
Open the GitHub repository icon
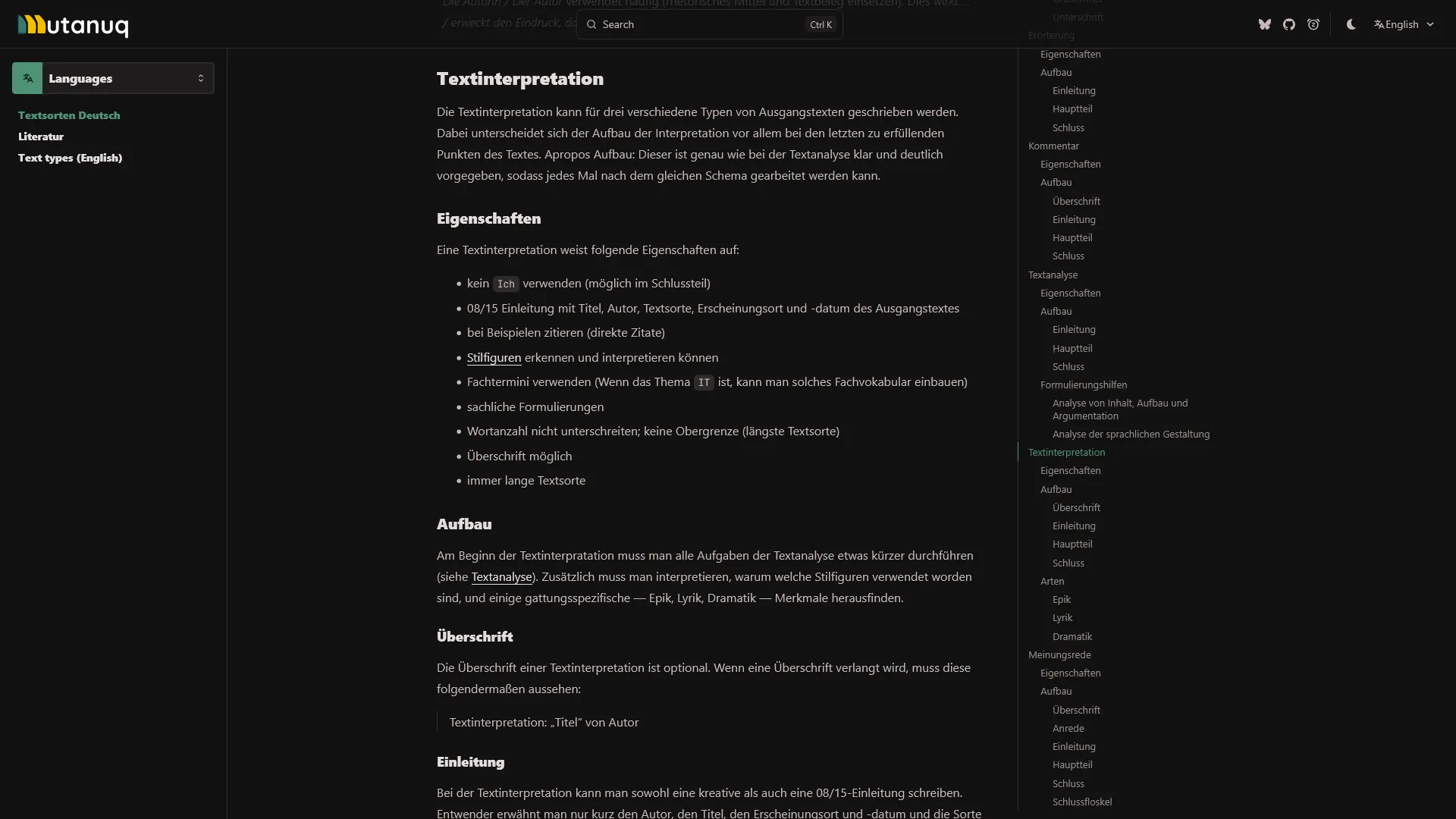click(x=1288, y=24)
